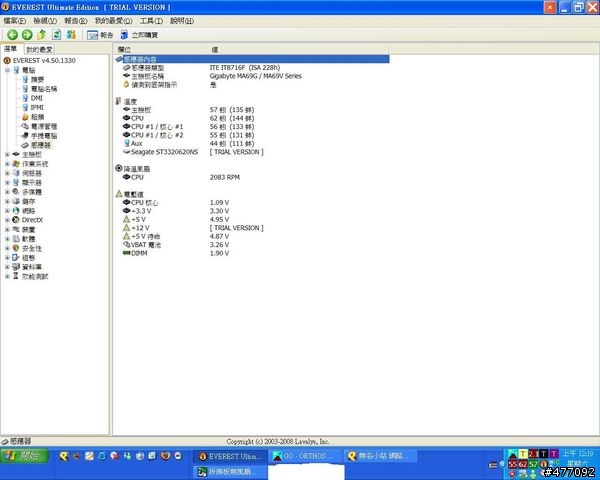Select the '2083 RPM' fan value

click(x=225, y=177)
